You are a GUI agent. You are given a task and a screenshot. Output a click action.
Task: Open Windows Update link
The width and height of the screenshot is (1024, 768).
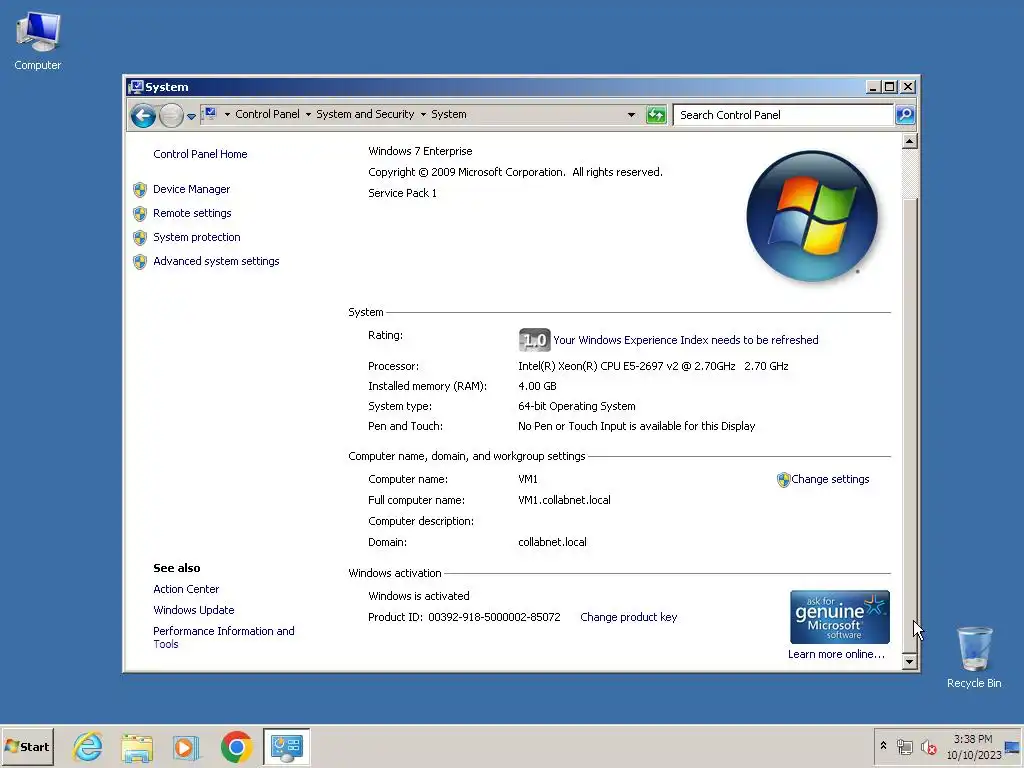(x=193, y=610)
